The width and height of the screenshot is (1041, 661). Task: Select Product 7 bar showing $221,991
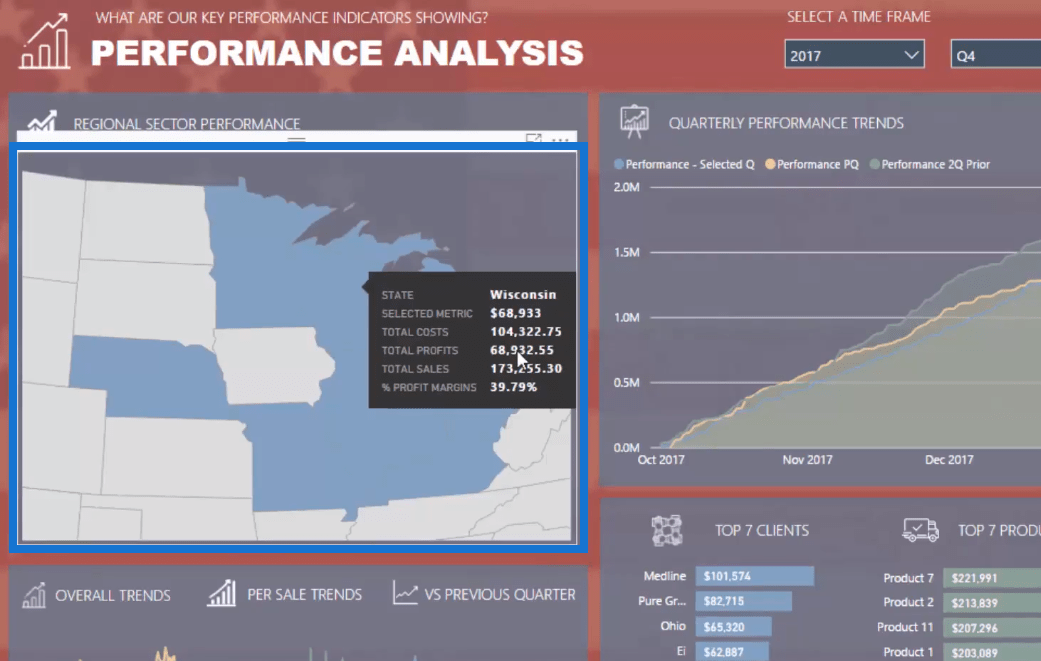(x=992, y=578)
